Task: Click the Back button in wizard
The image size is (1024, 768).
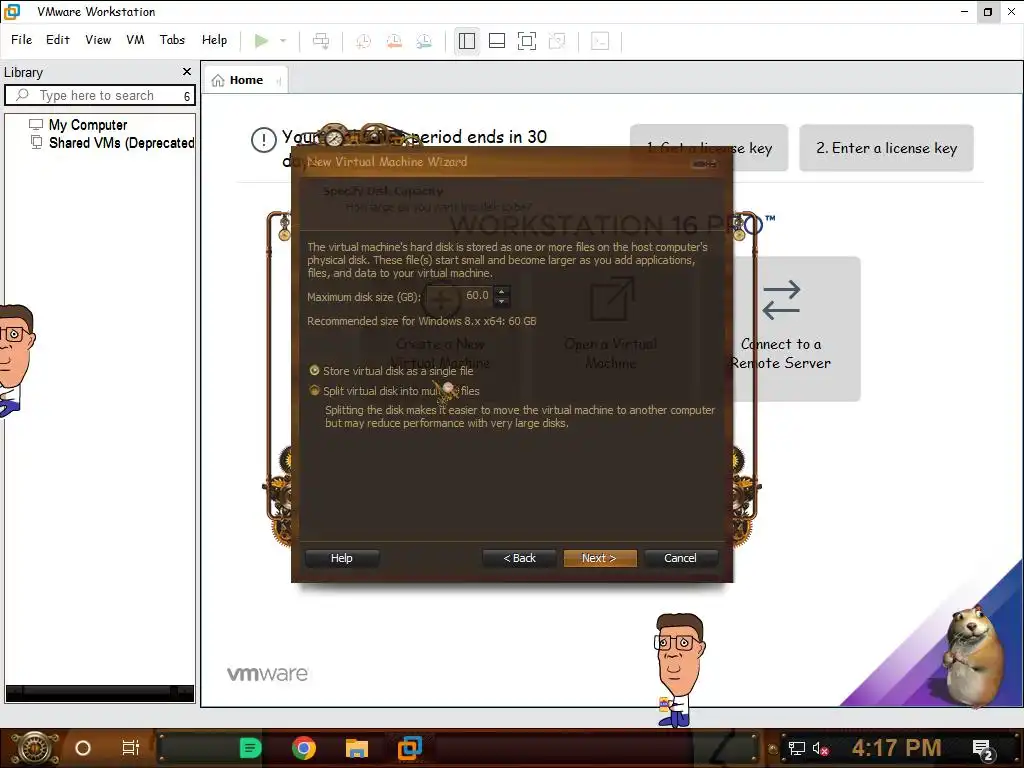Action: (519, 558)
